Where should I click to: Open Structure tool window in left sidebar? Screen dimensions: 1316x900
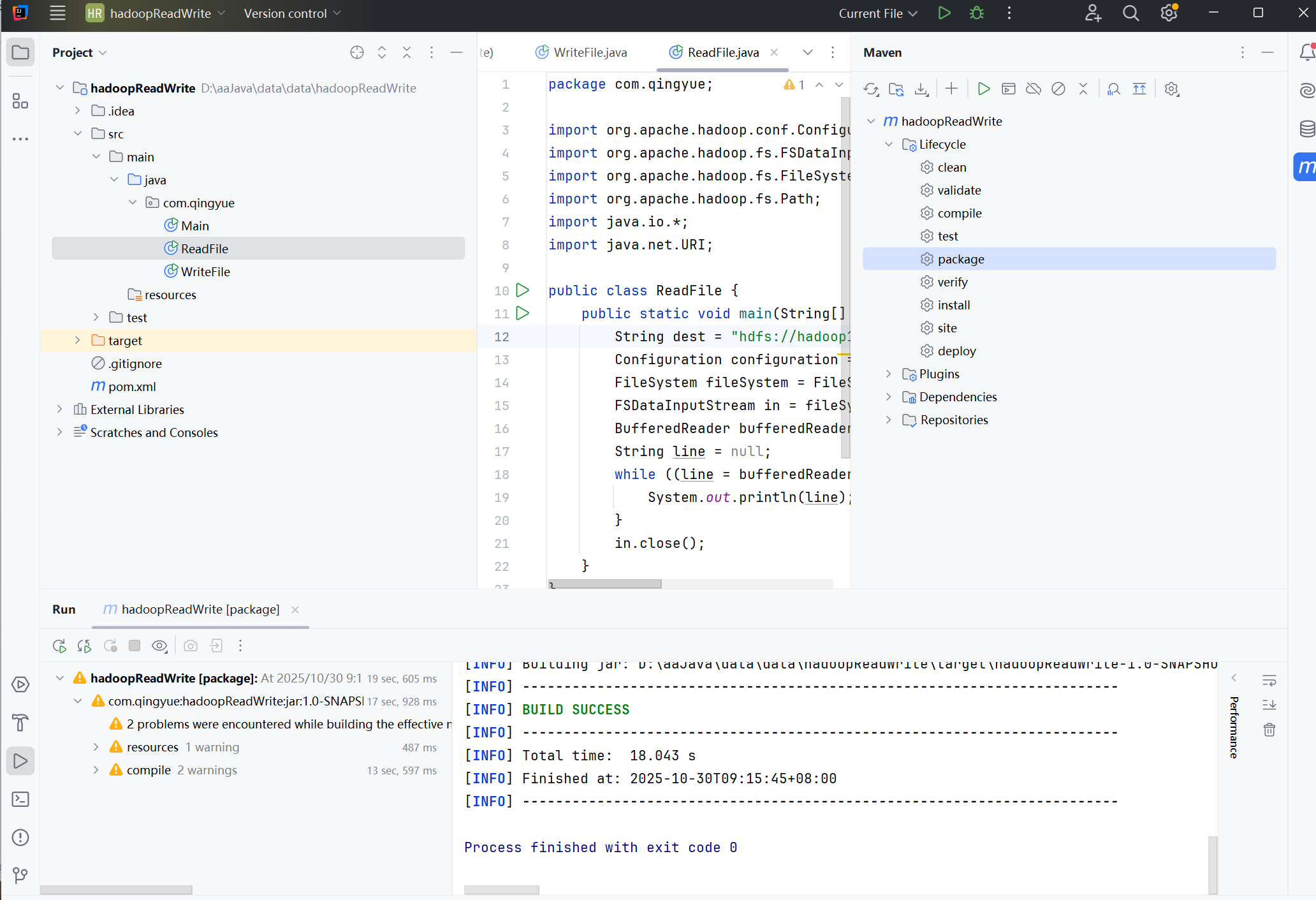pyautogui.click(x=20, y=101)
